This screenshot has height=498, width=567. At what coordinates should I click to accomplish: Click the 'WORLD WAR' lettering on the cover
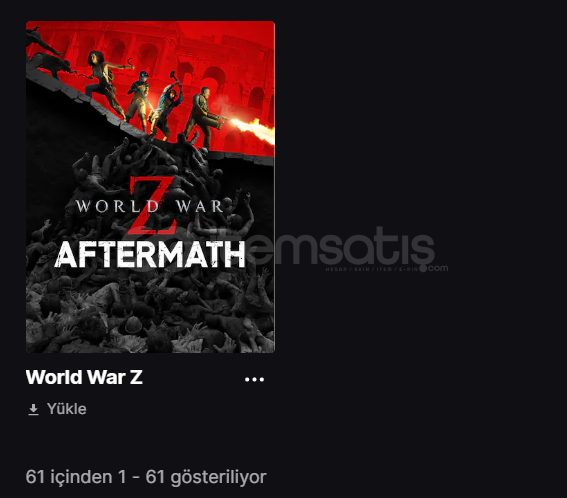pos(149,206)
